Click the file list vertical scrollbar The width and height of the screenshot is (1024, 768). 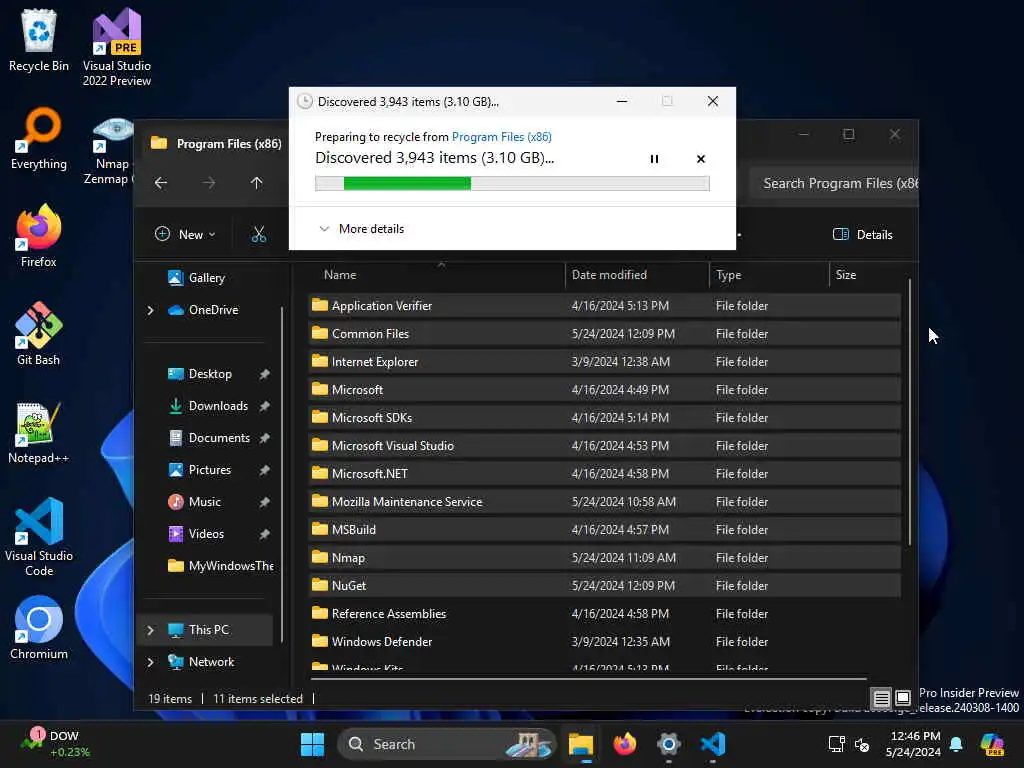pyautogui.click(x=909, y=413)
